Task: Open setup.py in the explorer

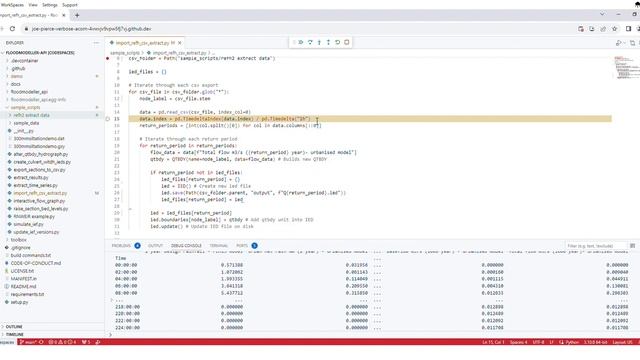Action: (x=19, y=302)
